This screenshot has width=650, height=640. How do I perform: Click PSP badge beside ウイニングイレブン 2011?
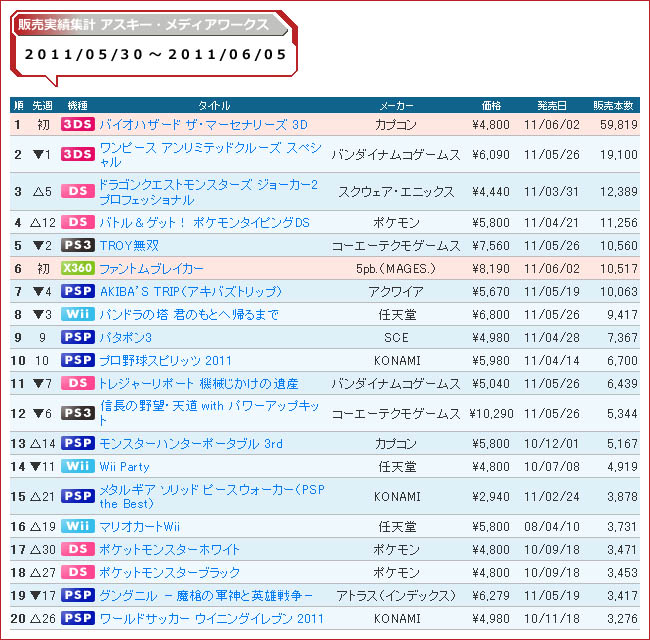78,618
